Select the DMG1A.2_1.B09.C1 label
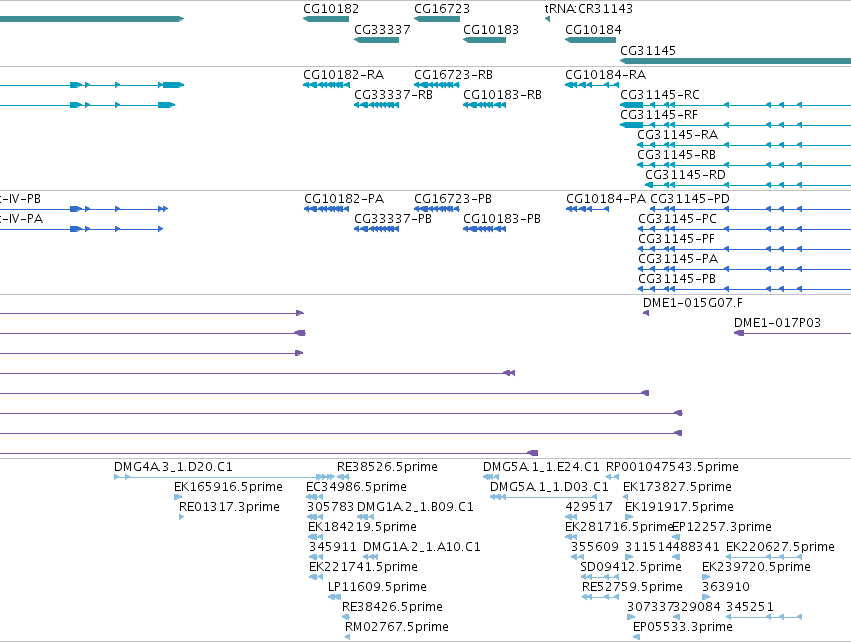This screenshot has width=851, height=642. [415, 507]
